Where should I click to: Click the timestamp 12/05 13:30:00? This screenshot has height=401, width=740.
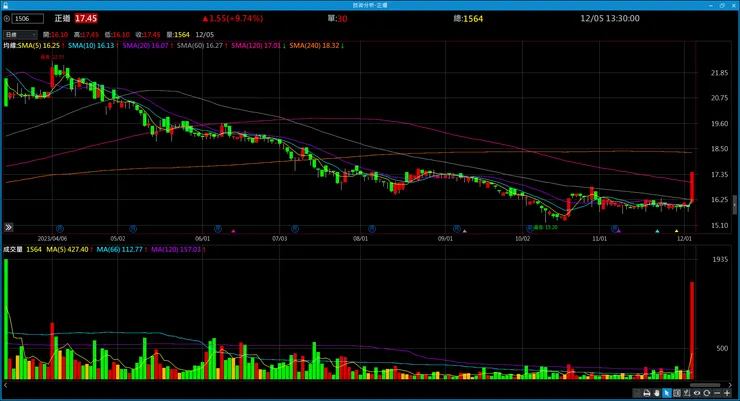[x=610, y=18]
